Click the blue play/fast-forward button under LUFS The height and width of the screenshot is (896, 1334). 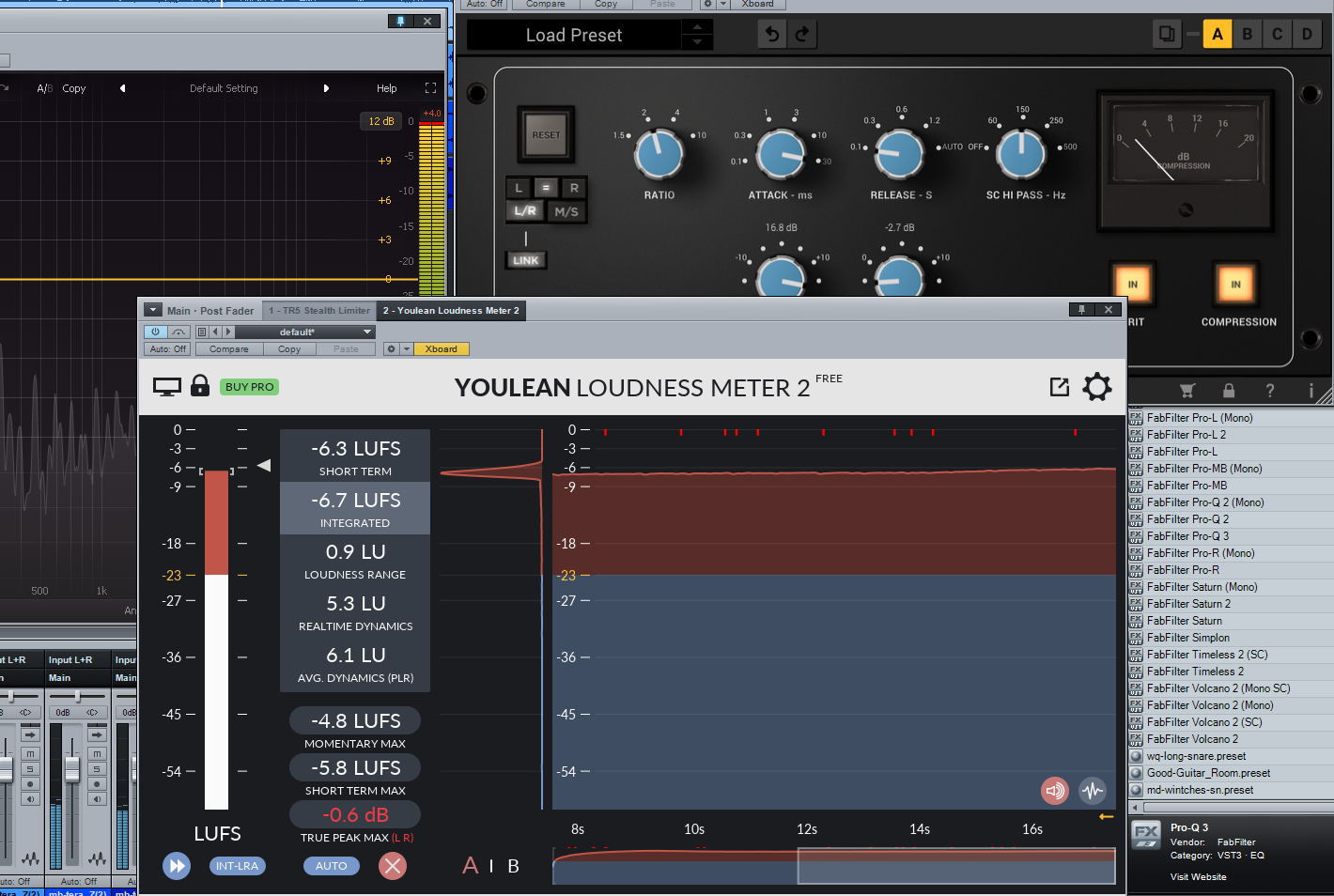pyautogui.click(x=177, y=866)
